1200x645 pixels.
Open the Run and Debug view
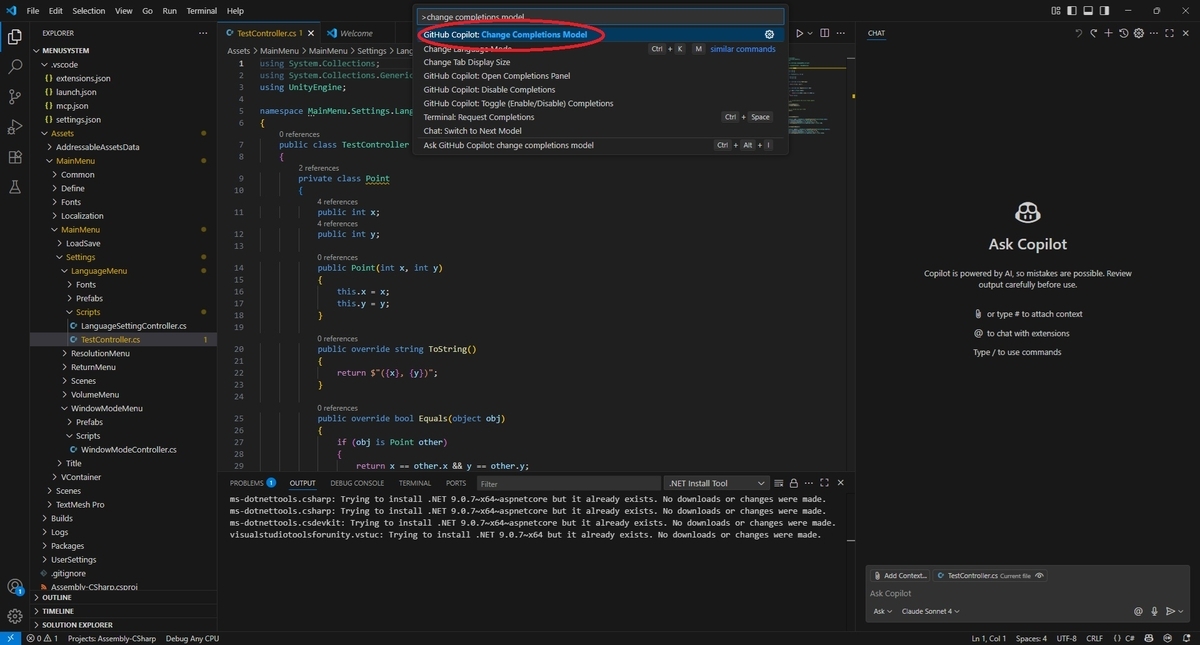(15, 127)
